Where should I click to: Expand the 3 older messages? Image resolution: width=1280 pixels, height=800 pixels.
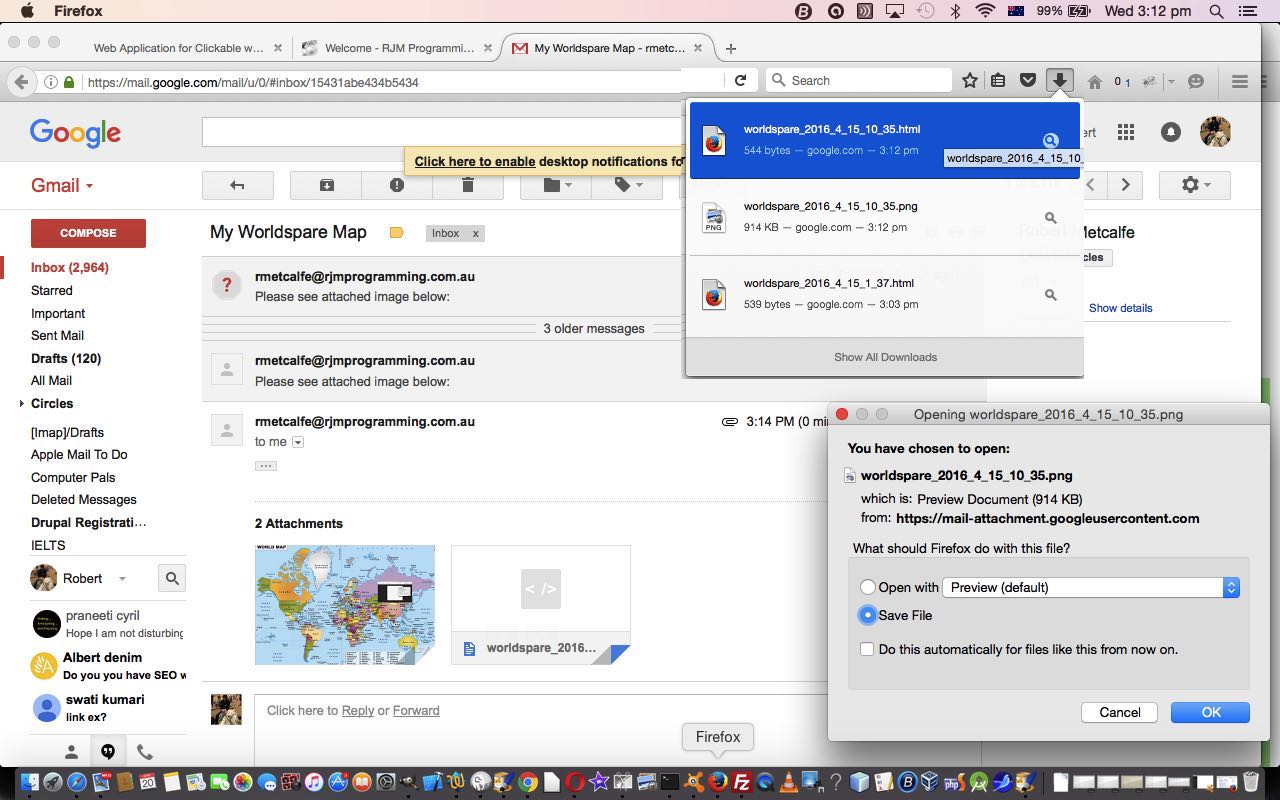pos(593,328)
